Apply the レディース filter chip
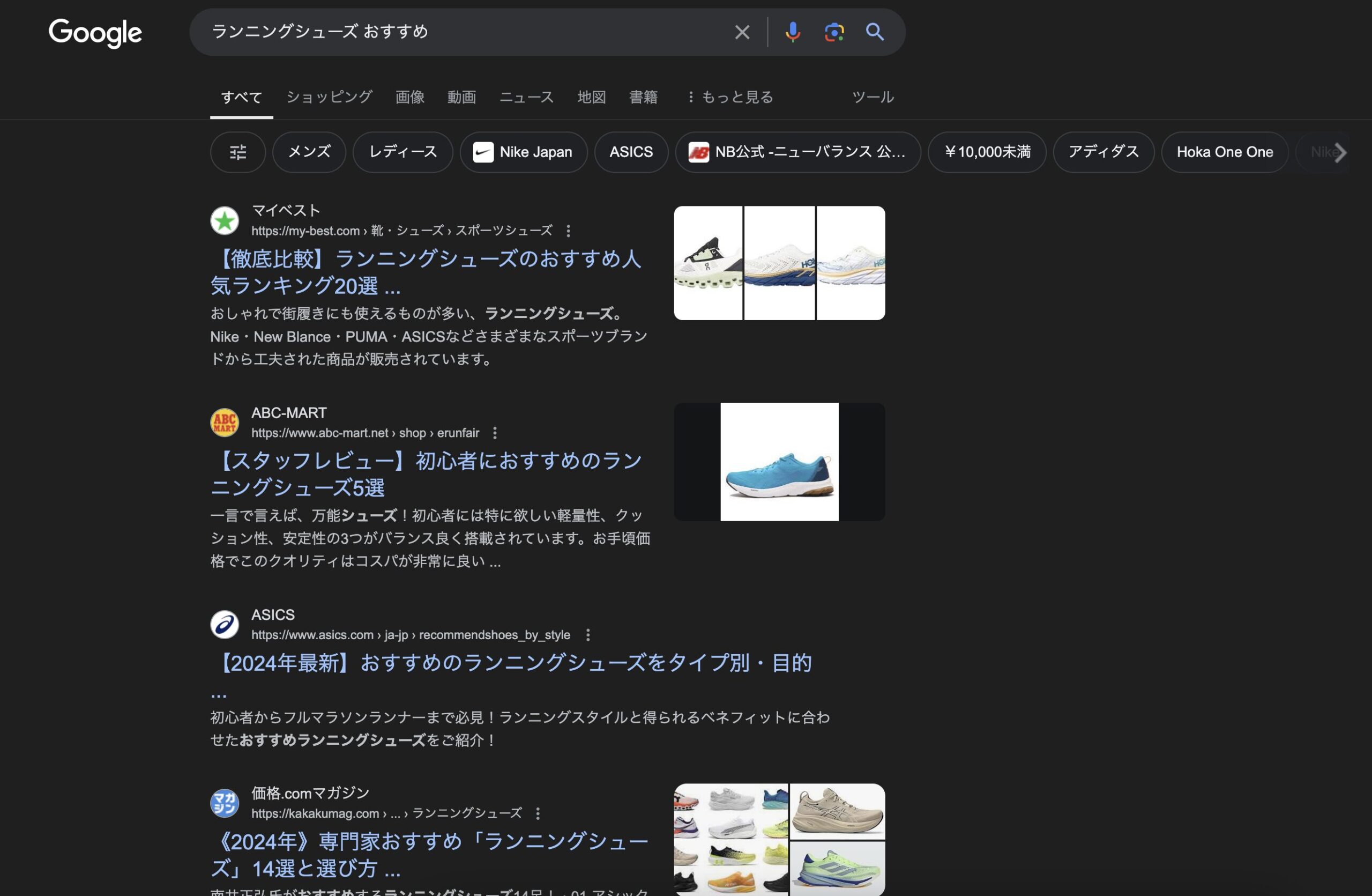The height and width of the screenshot is (896, 1372). pyautogui.click(x=403, y=152)
